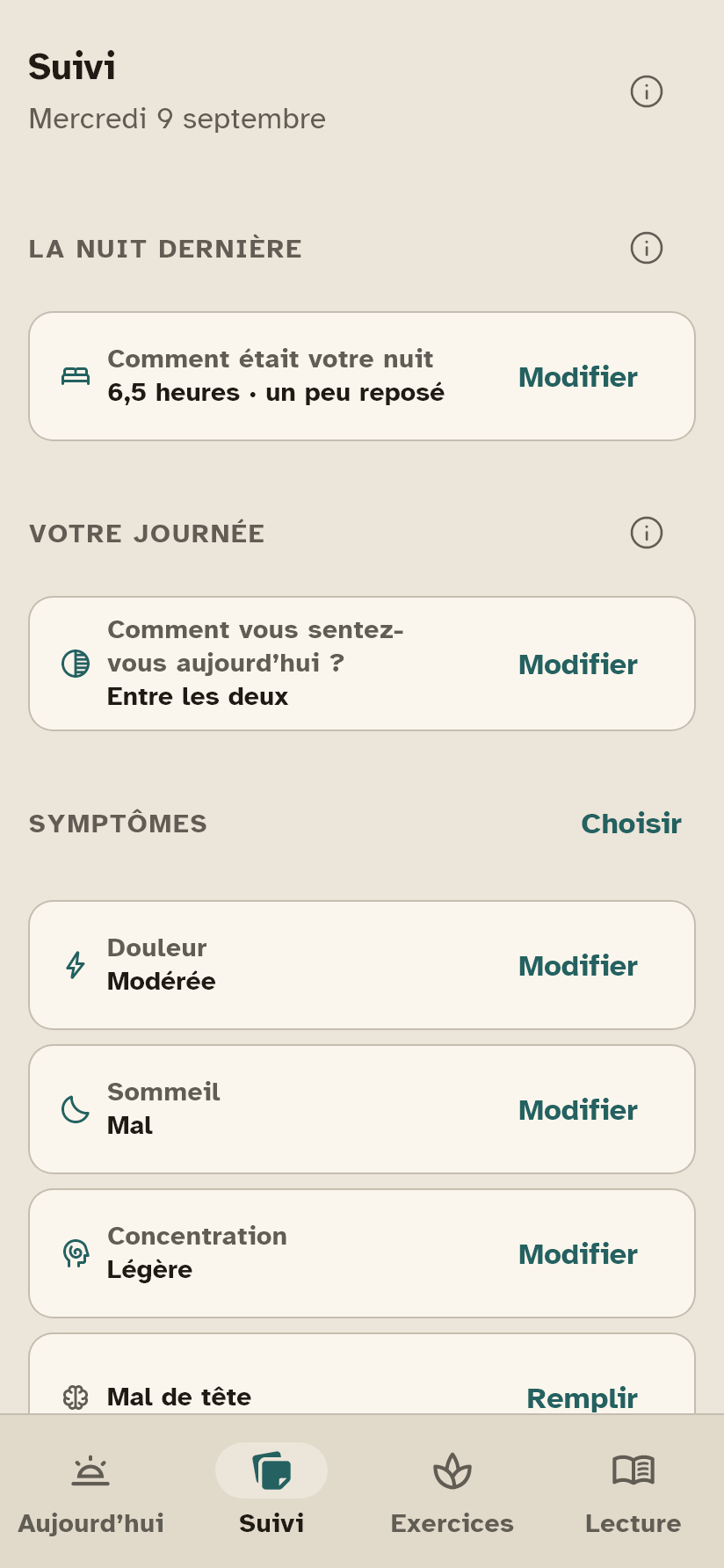Choose symptoms with the Choisir link
The image size is (724, 1568).
631,824
